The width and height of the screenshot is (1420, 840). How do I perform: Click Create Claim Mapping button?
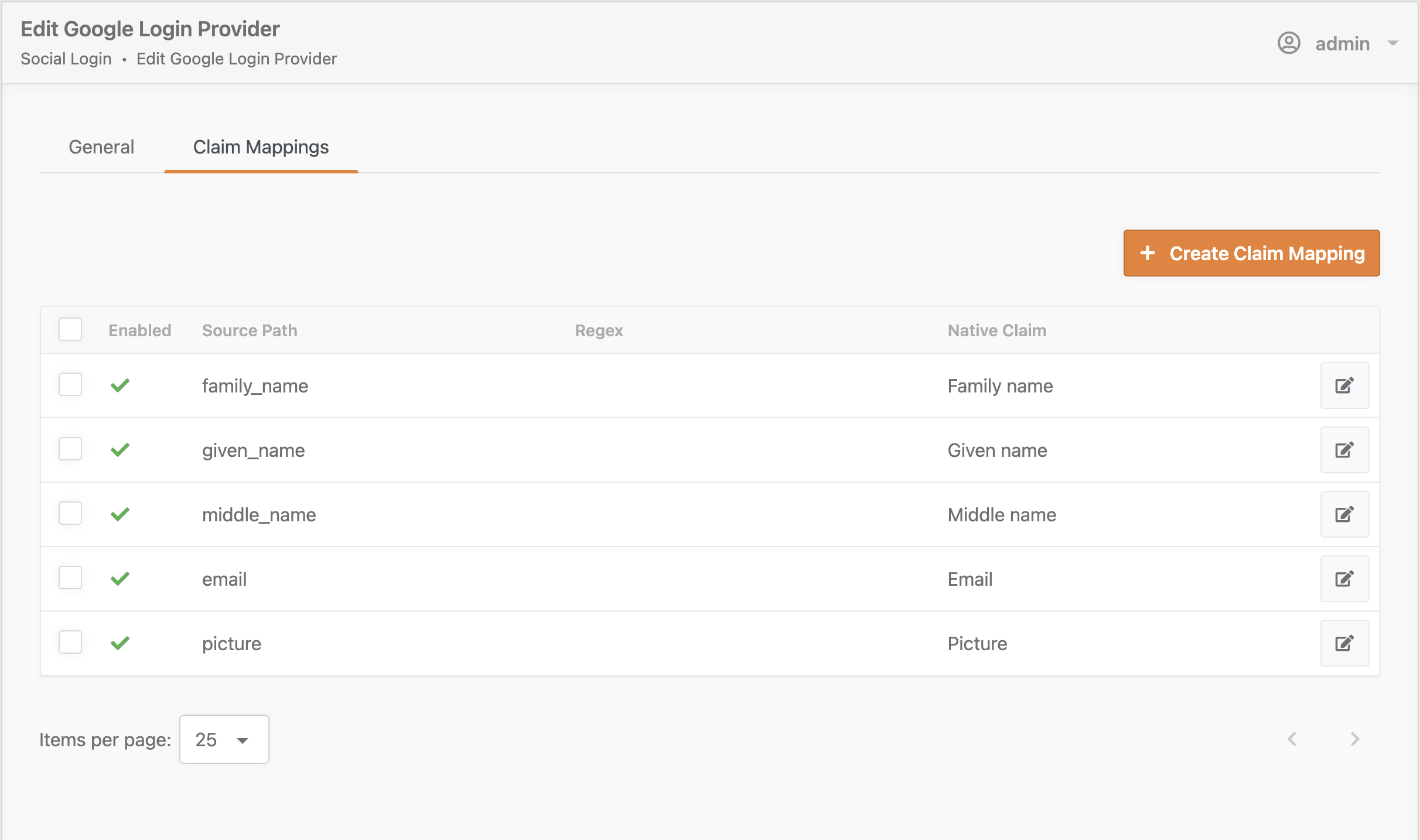(x=1251, y=253)
